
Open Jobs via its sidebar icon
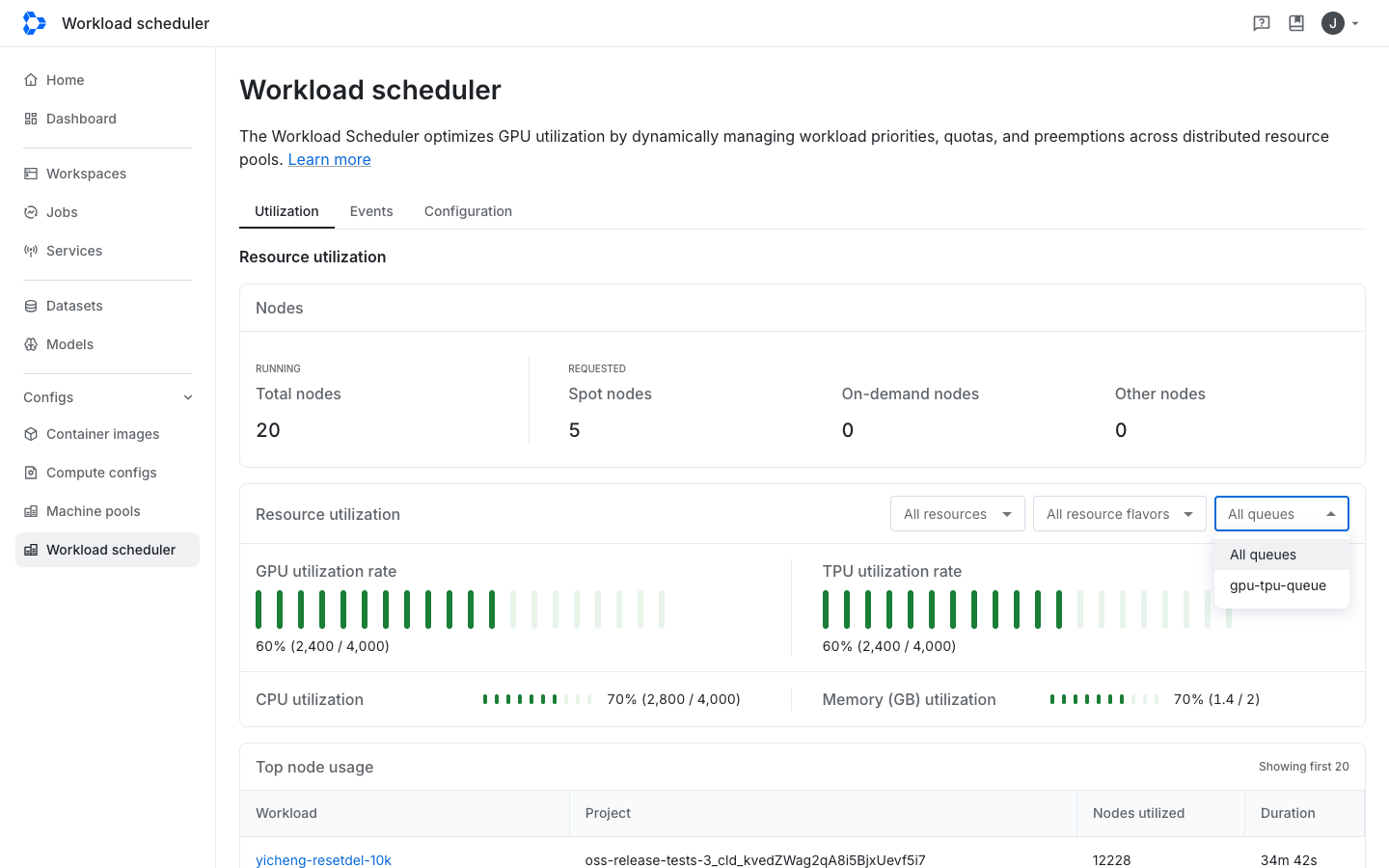tap(31, 212)
